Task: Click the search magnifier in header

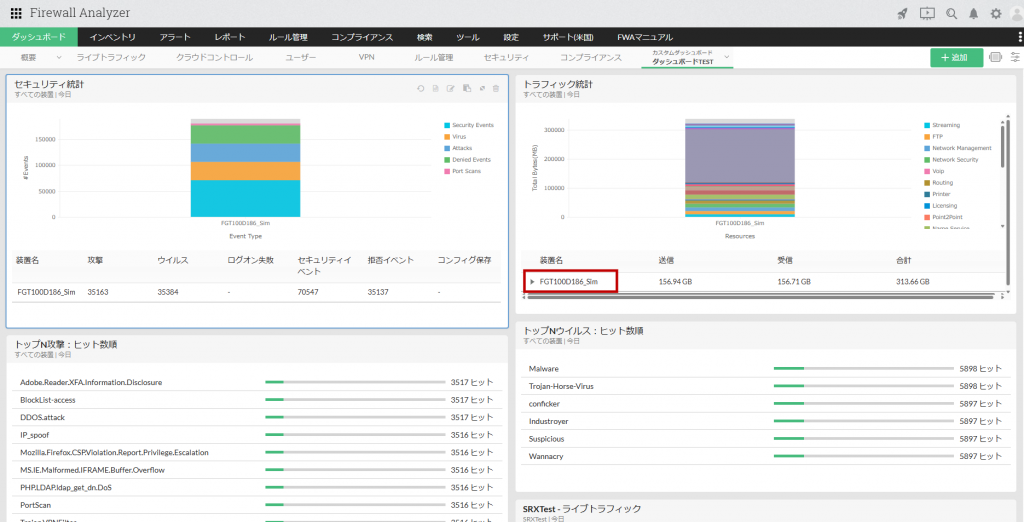Action: click(951, 14)
